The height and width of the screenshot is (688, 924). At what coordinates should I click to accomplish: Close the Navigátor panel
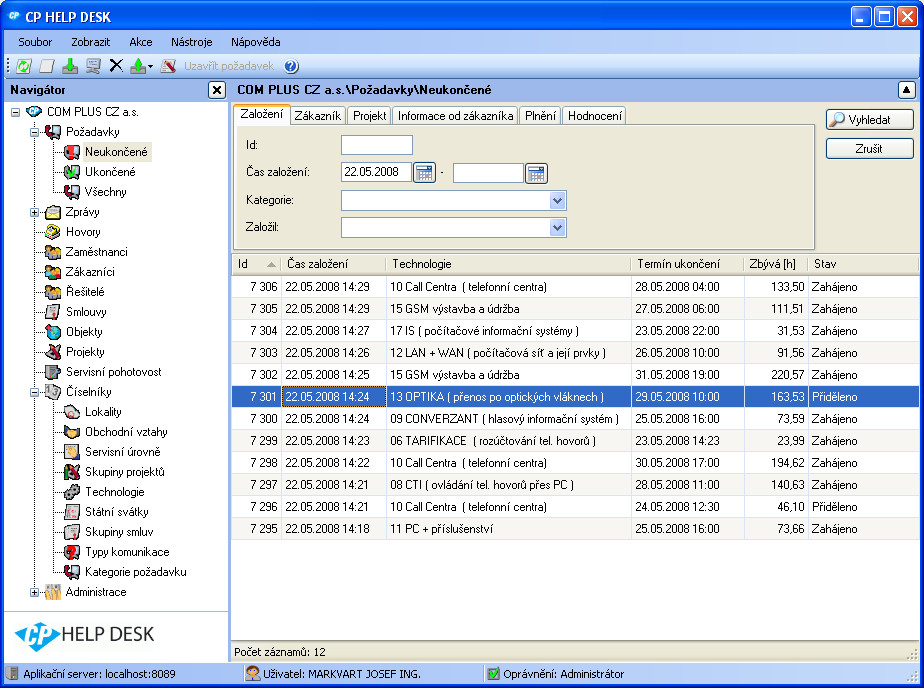click(217, 90)
